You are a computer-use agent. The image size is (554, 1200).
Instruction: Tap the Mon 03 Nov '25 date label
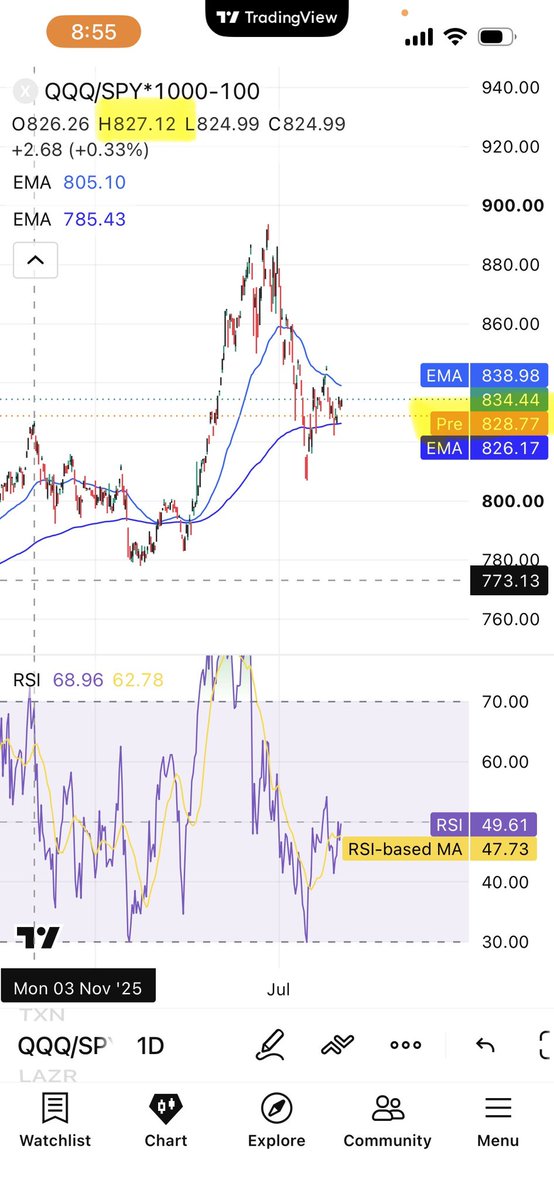[78, 988]
